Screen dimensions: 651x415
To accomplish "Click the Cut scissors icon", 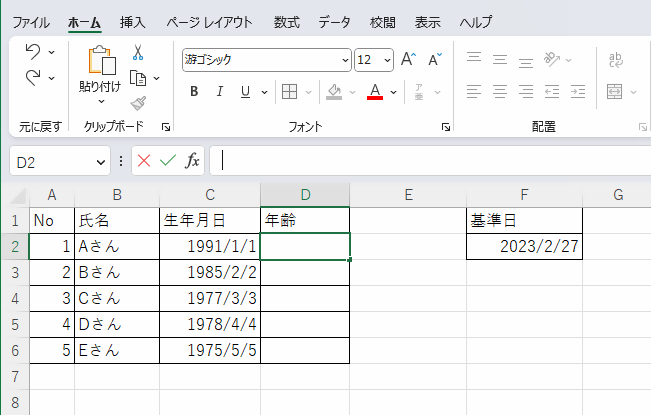I will coord(138,53).
